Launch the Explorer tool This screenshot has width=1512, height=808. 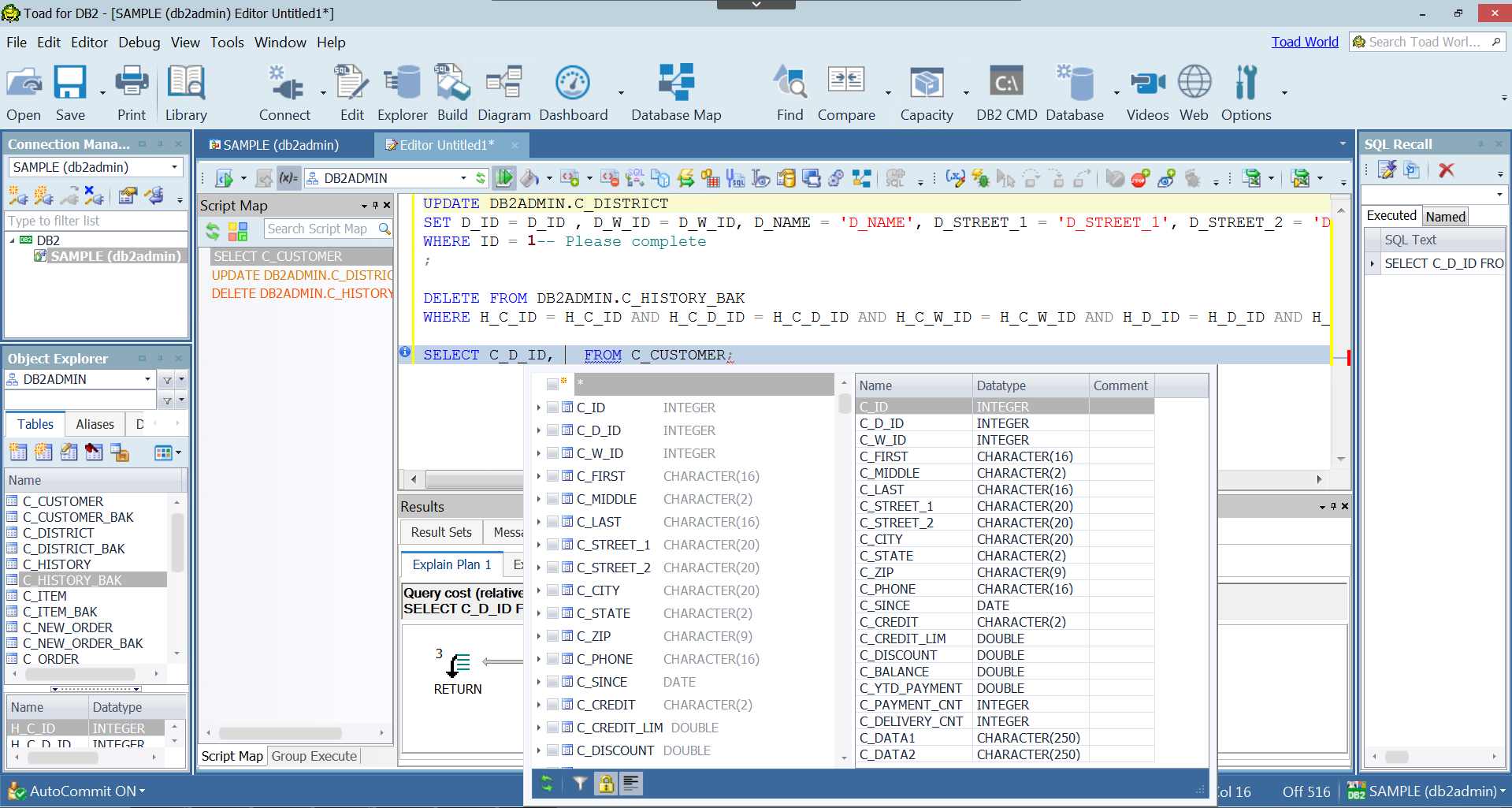pos(402,93)
